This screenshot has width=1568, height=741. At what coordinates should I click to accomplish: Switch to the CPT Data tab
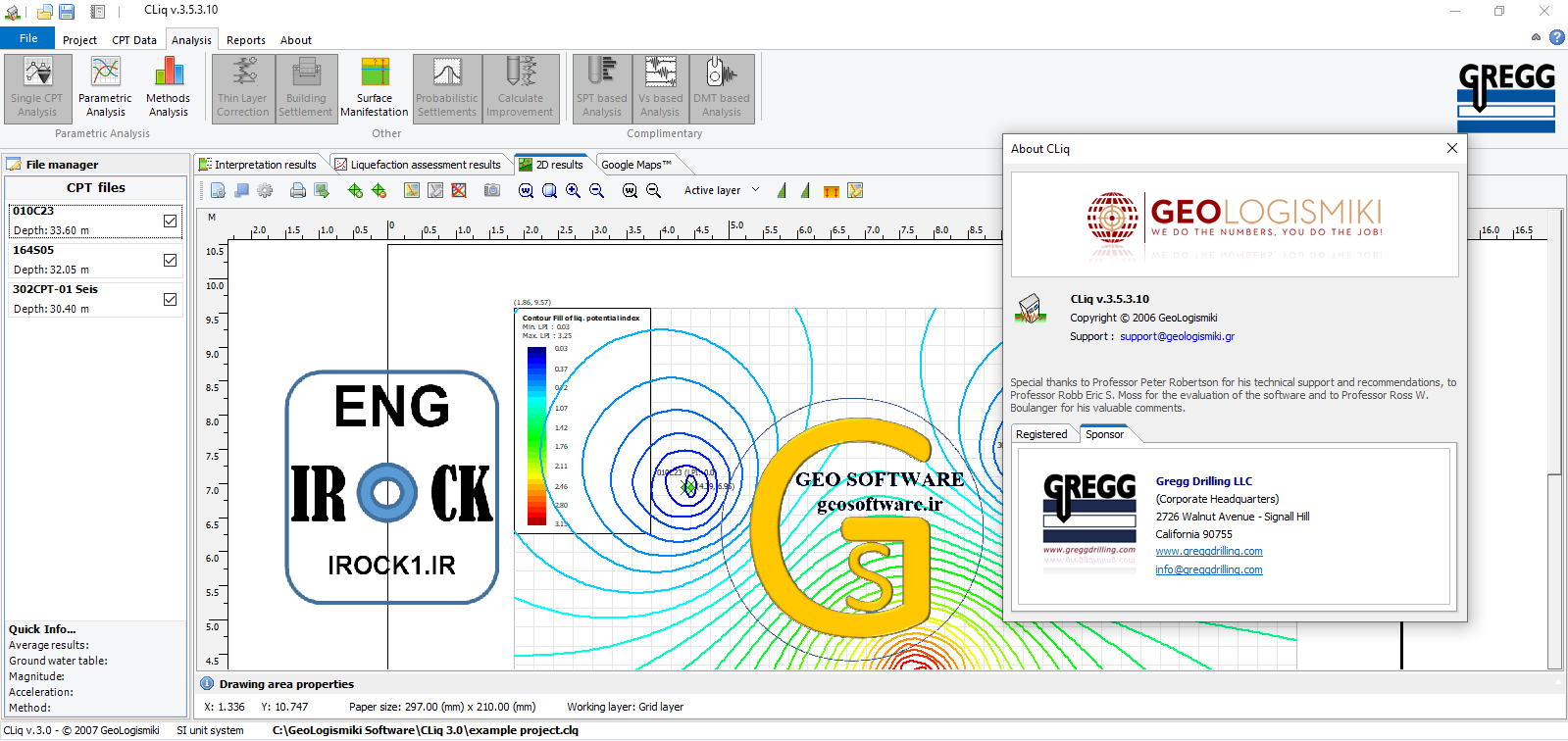pos(134,40)
